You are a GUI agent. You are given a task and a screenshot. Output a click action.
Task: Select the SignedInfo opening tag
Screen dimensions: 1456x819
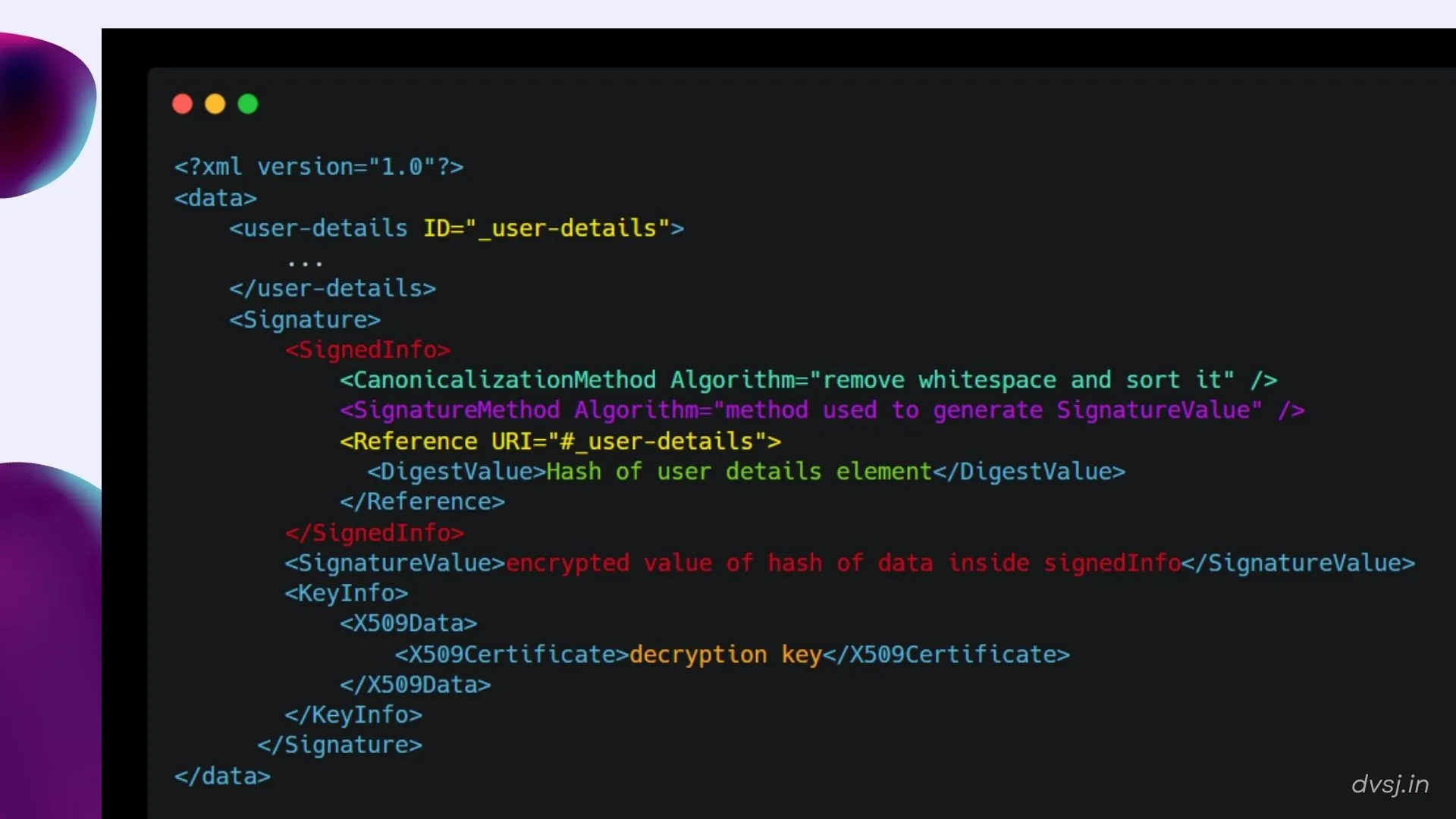coord(367,350)
